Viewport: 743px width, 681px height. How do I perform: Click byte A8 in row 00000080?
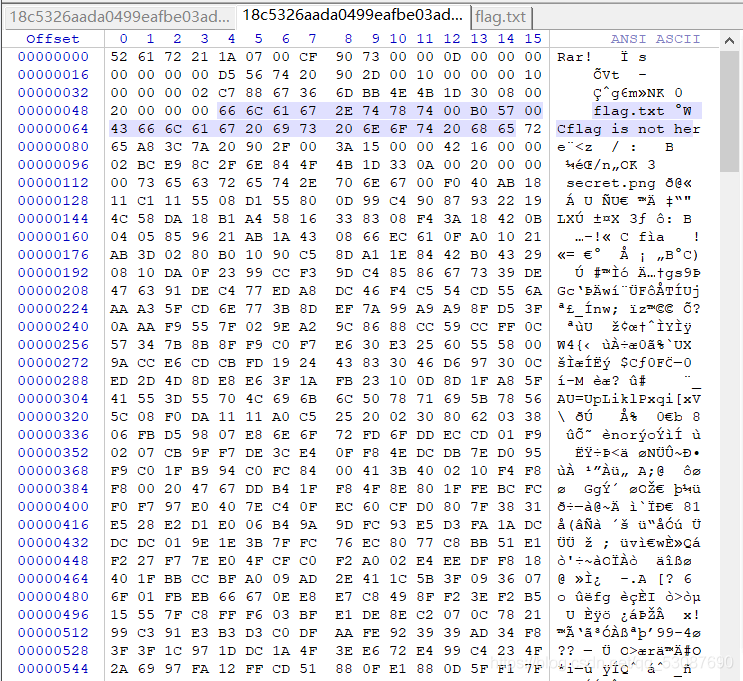146,147
